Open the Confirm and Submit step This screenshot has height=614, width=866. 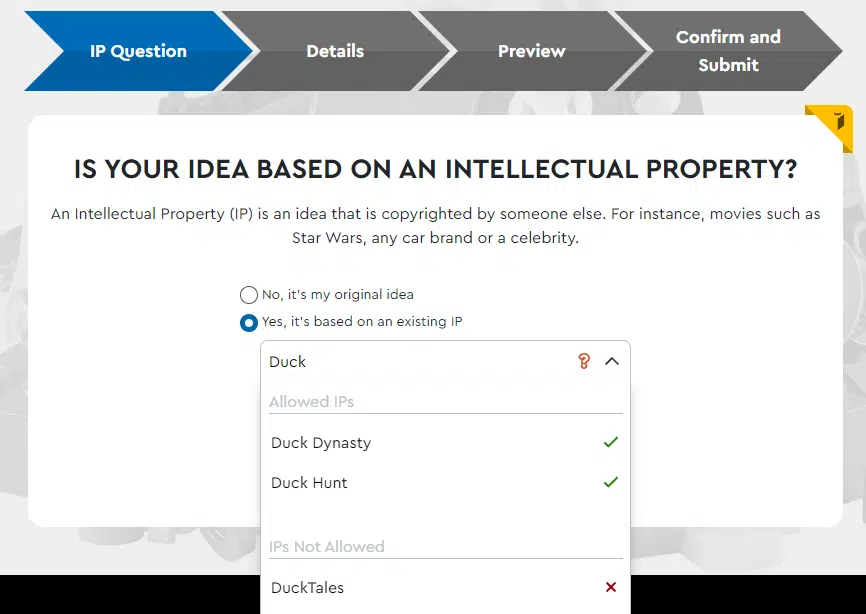[728, 51]
